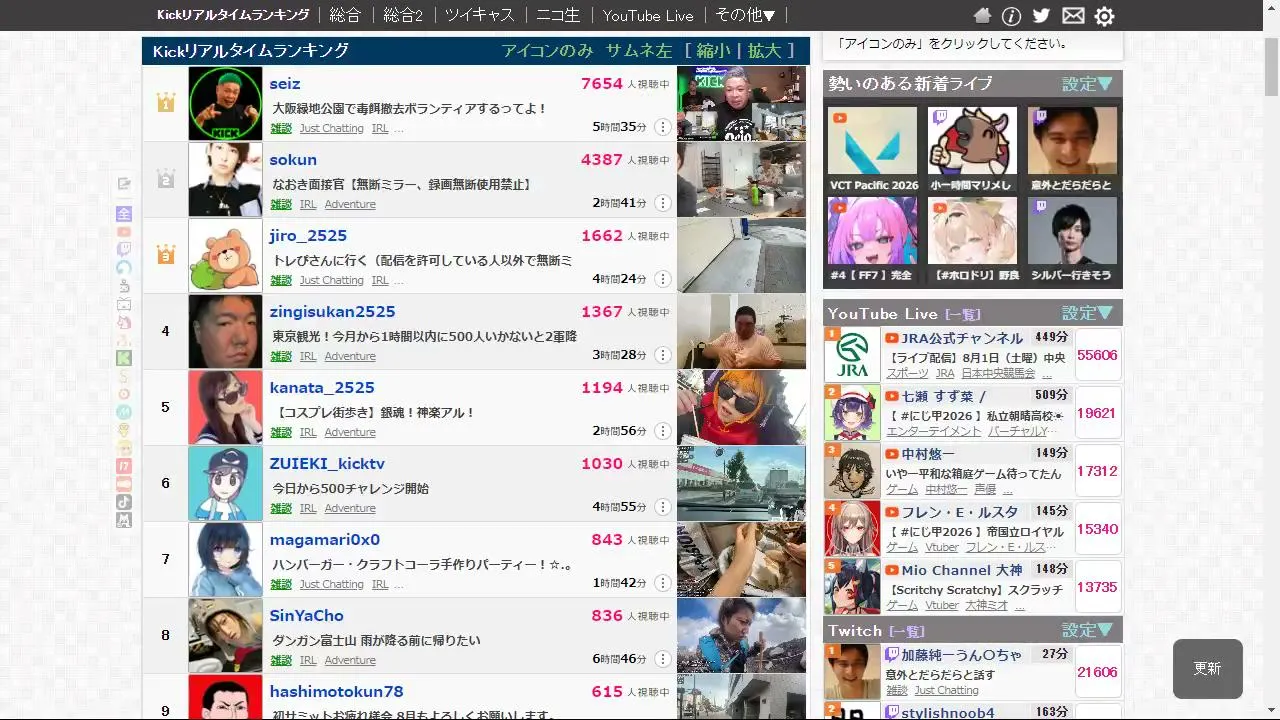Click the seiz channel avatar
Screen dimensions: 1280x720
[x=225, y=104]
